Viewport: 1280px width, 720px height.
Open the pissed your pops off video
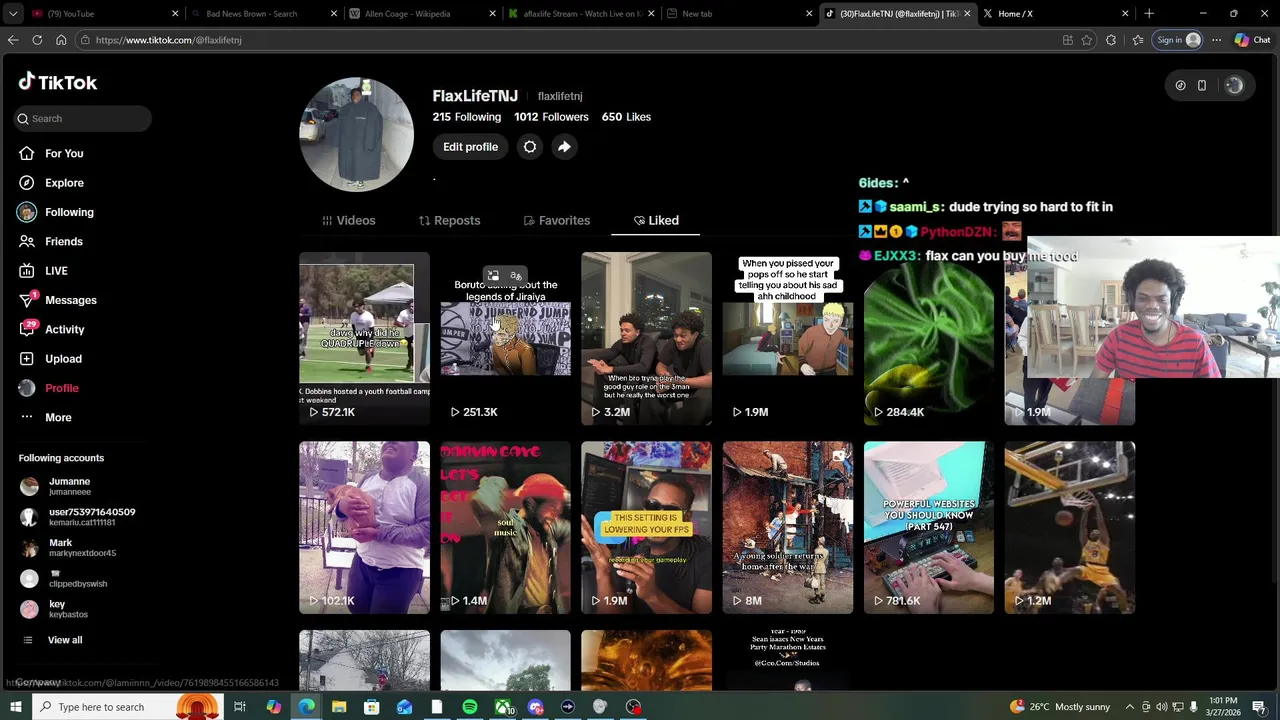tap(788, 338)
